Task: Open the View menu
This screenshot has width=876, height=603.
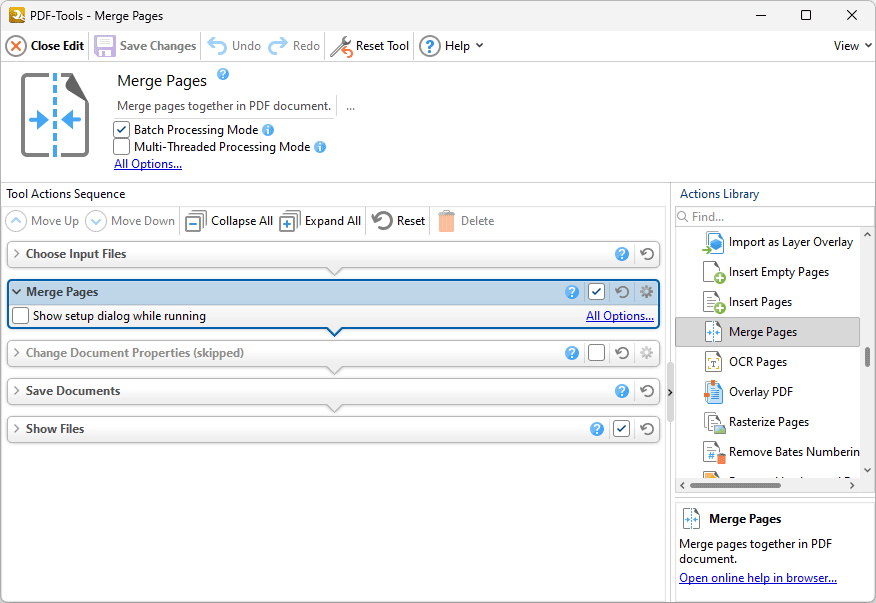Action: [x=852, y=46]
